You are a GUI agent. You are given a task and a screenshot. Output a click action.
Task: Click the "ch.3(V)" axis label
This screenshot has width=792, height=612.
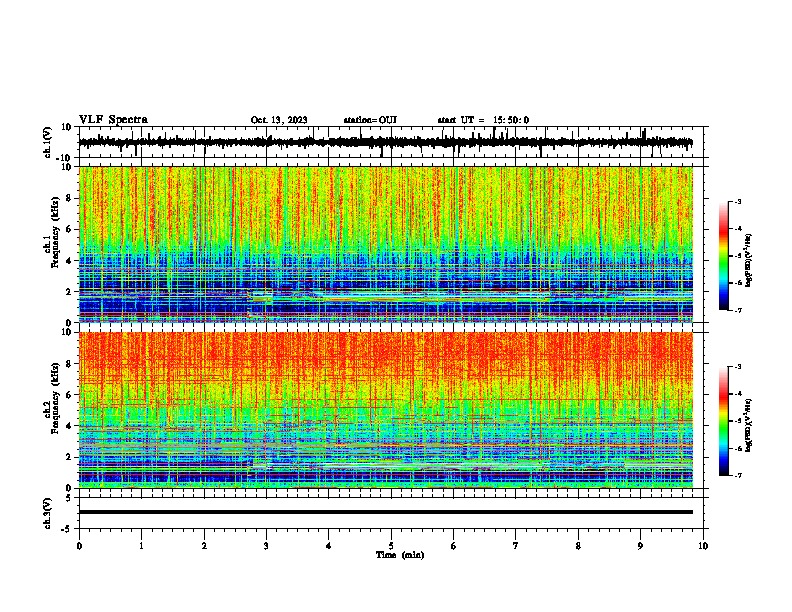[x=47, y=513]
